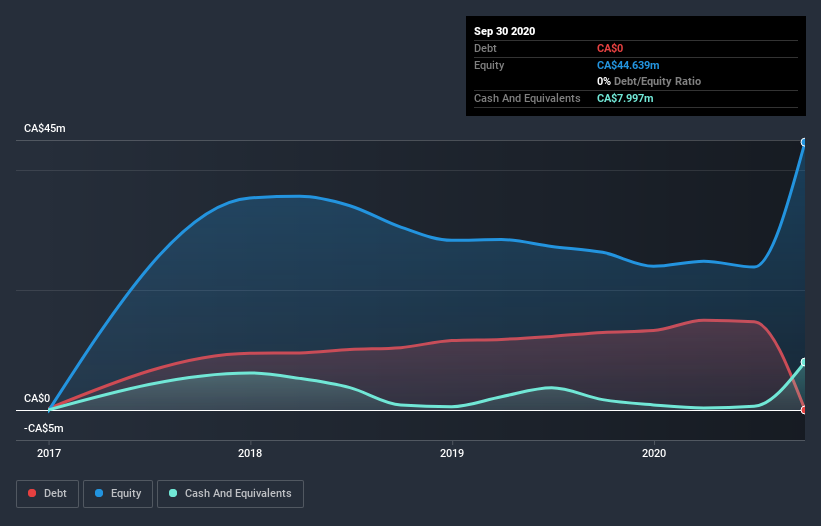Click the red Debt legend dot
Screen dimensions: 821x526
[32, 493]
